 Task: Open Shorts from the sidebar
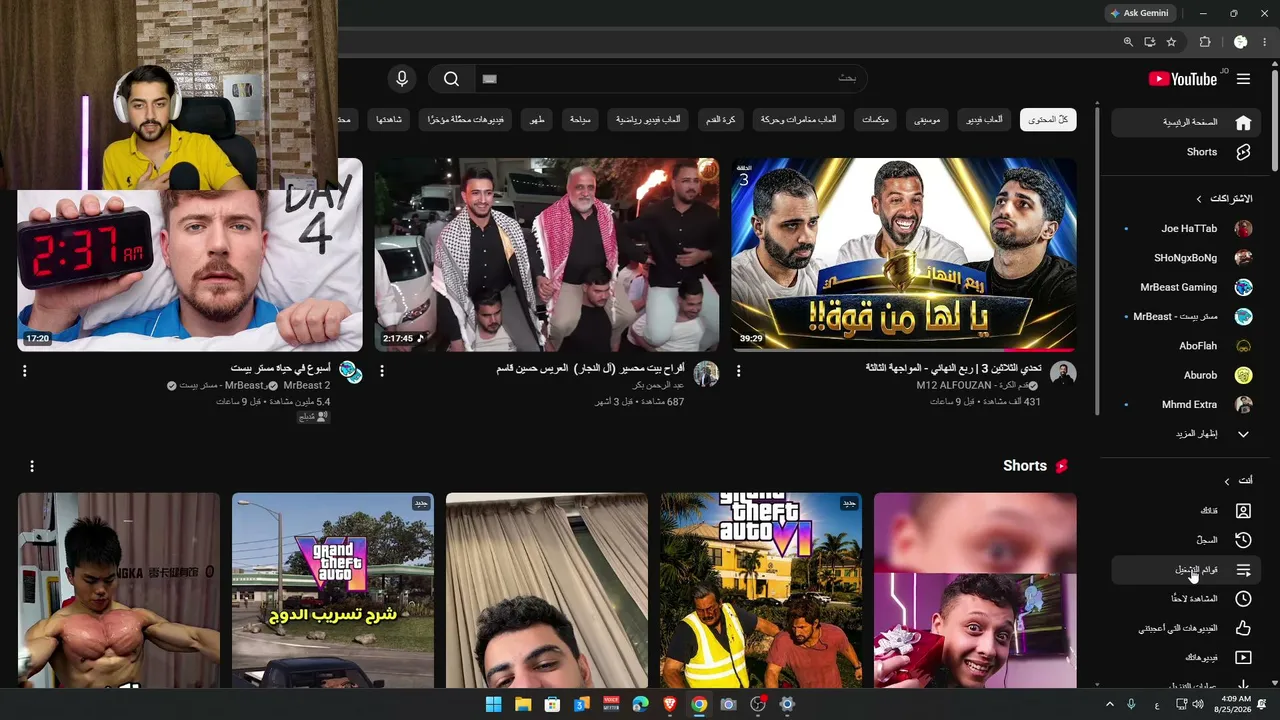click(x=1186, y=152)
